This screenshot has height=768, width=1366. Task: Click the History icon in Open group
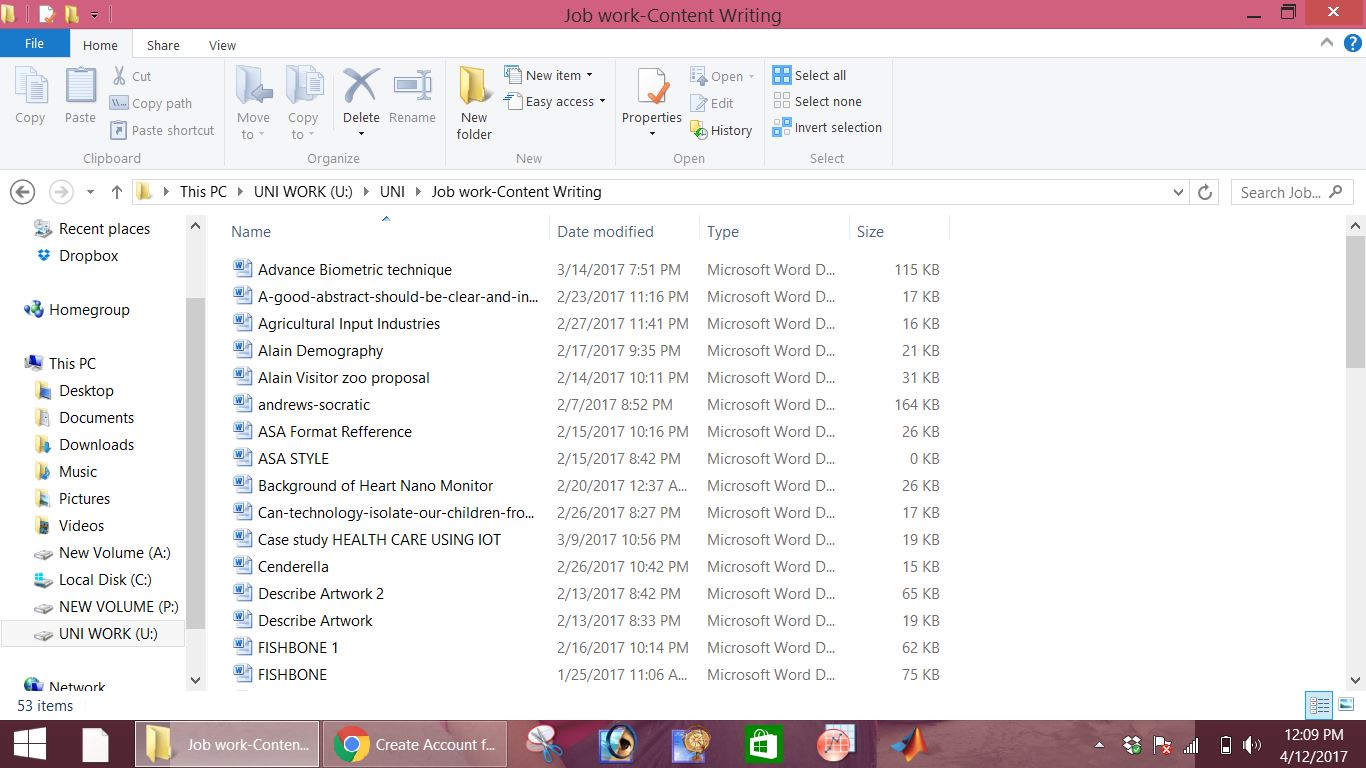pos(721,130)
